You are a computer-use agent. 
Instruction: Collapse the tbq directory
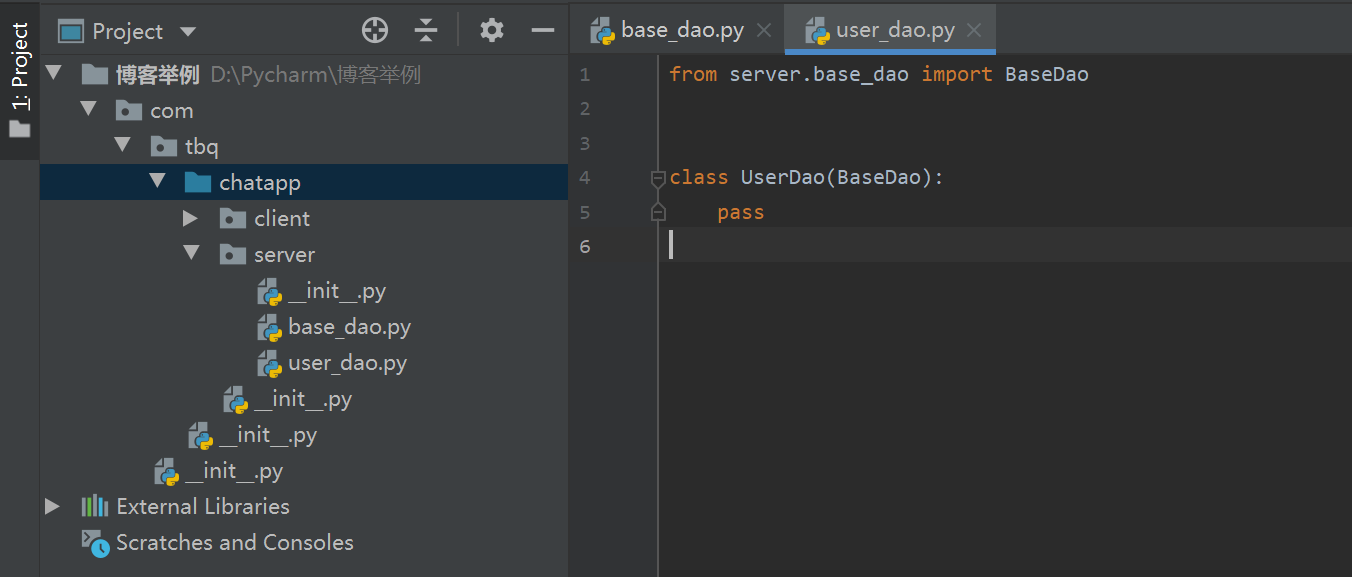(x=122, y=145)
